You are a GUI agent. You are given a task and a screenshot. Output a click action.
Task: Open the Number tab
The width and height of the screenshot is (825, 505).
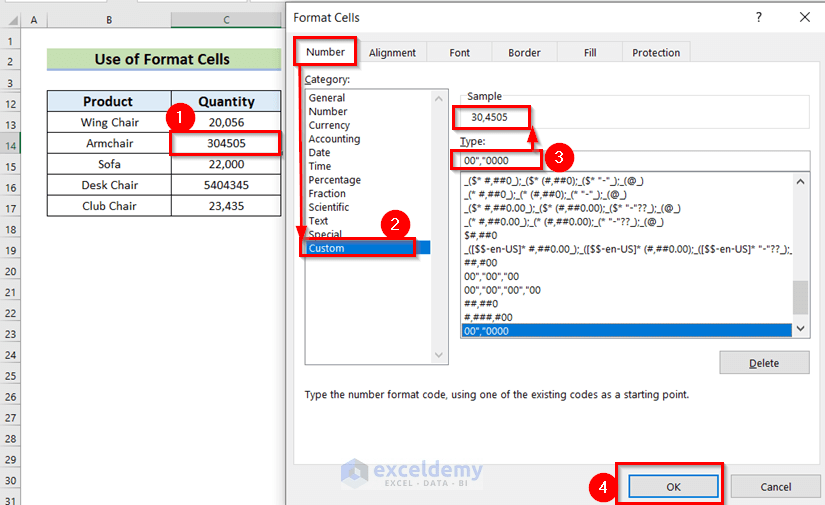(325, 52)
